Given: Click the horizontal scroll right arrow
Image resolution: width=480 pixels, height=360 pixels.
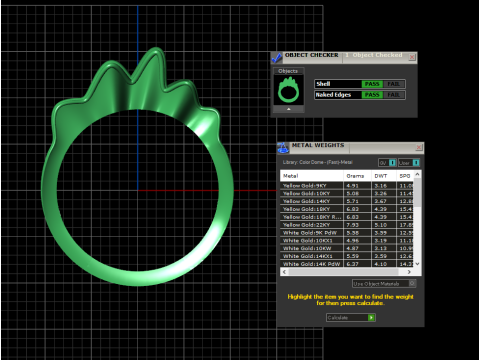Looking at the screenshot, I should 409,272.
